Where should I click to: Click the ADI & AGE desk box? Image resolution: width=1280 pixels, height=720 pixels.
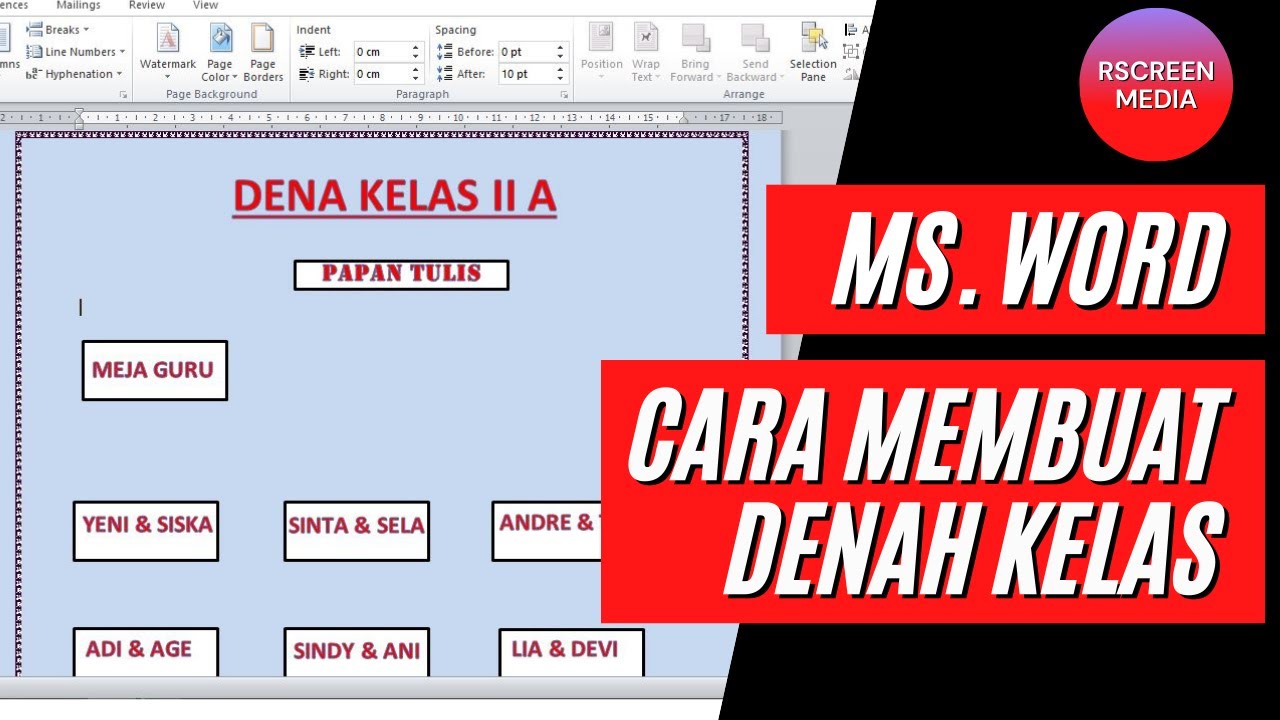(x=146, y=652)
